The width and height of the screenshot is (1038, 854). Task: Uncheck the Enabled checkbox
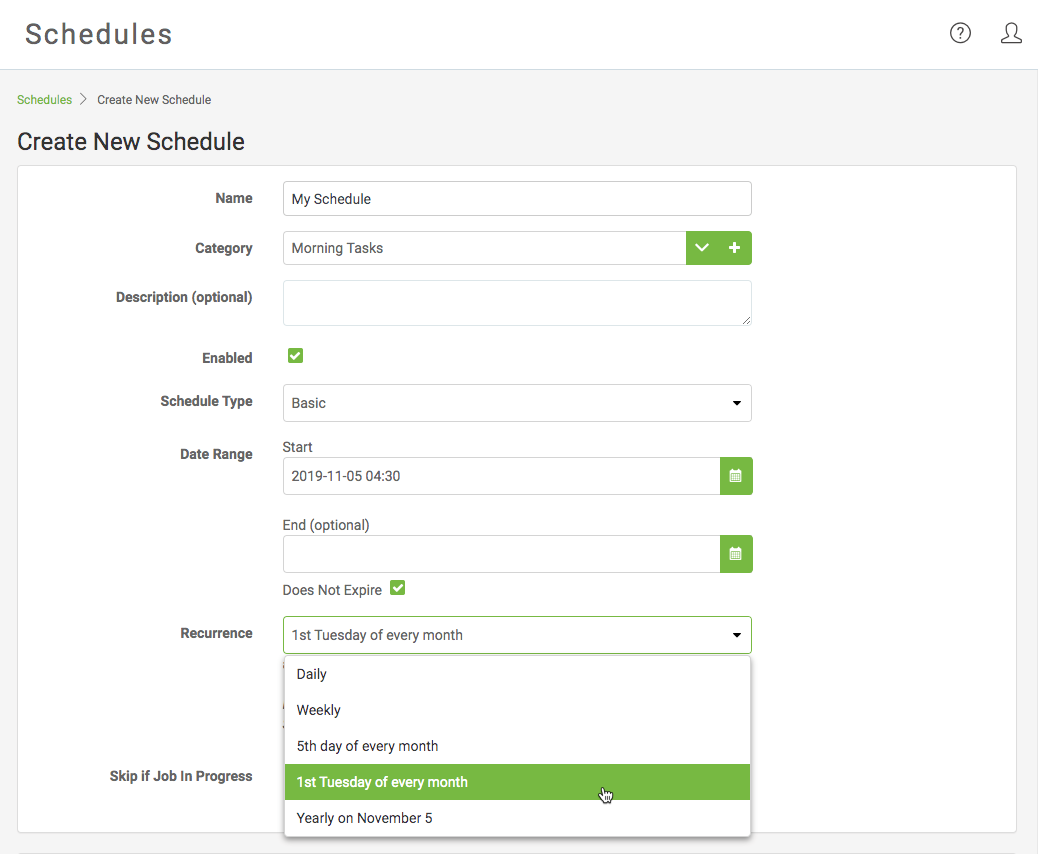pos(295,356)
